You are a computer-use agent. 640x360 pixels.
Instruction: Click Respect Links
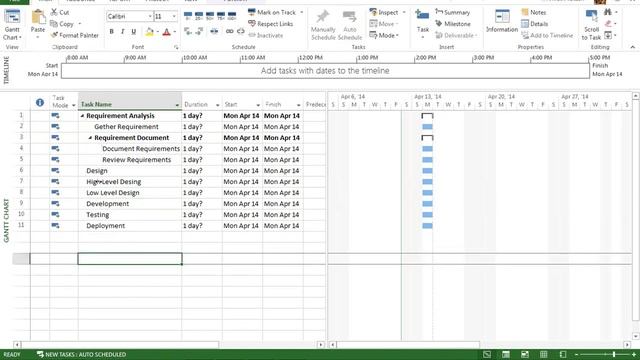tap(271, 24)
